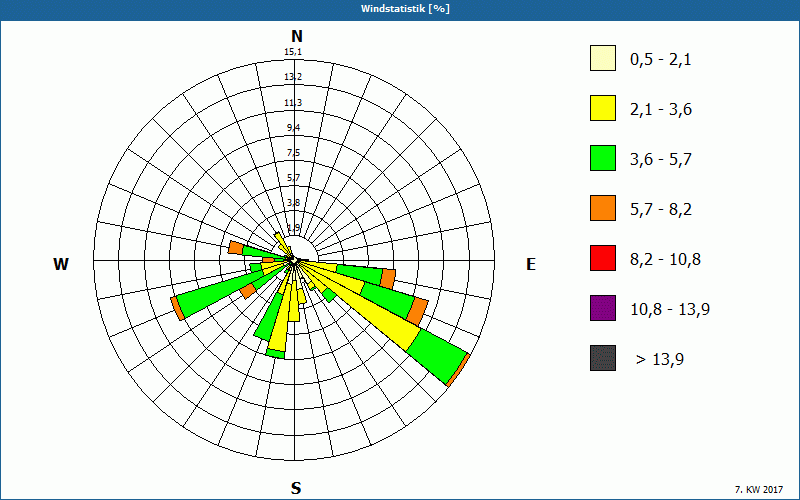The width and height of the screenshot is (800, 500).
Task: Click the pale yellow 0,5 - 2,1 swatch
Action: 603,58
